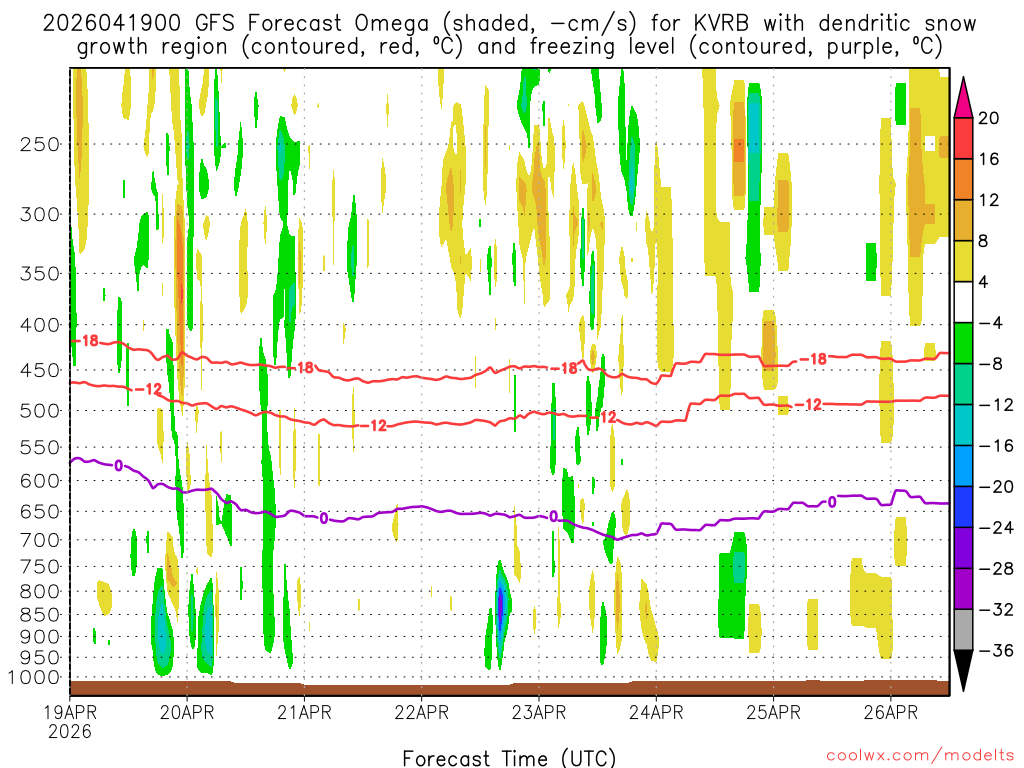Click the purple 0 freezing level label near 19APR

[118, 466]
